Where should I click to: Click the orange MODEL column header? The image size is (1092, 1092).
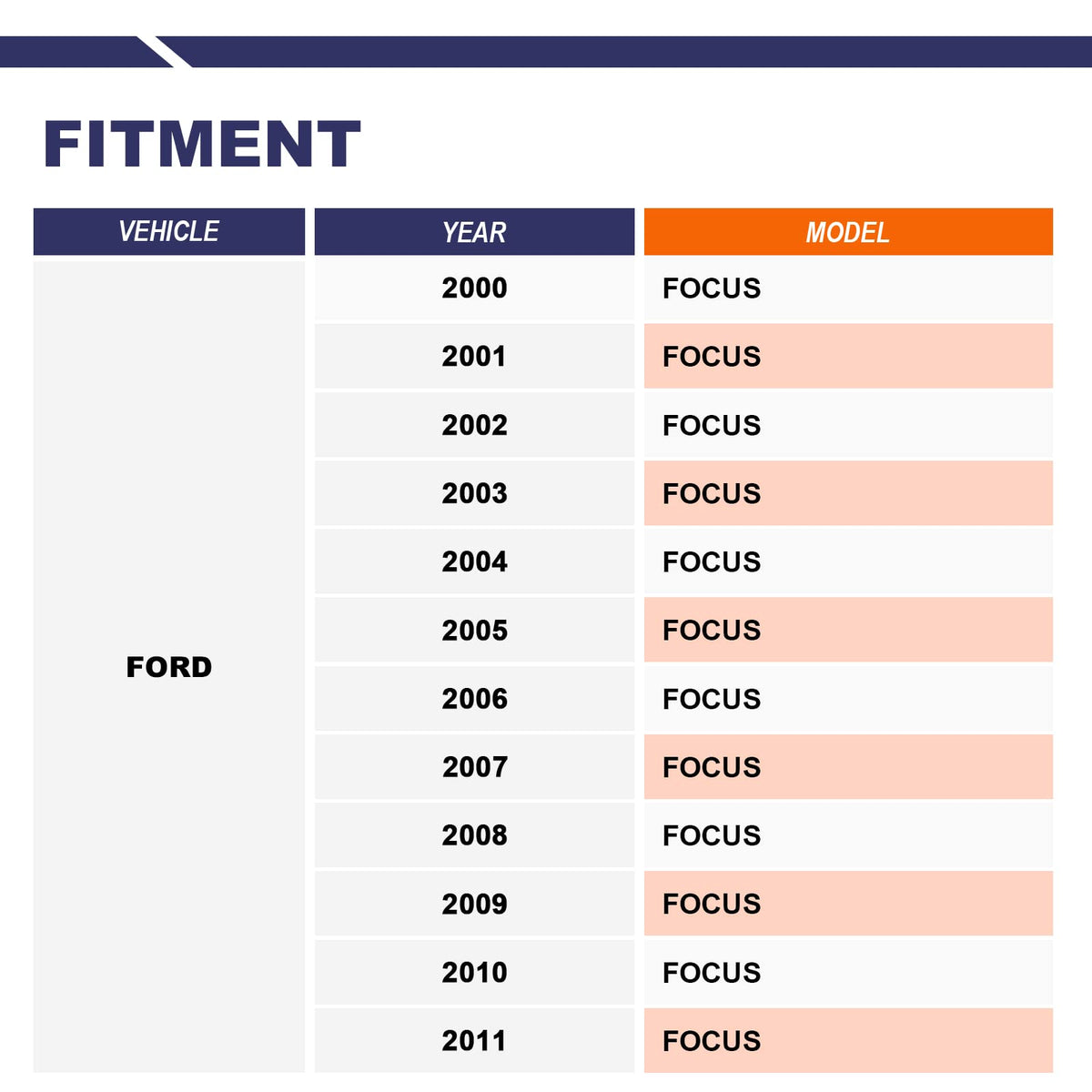pyautogui.click(x=847, y=232)
